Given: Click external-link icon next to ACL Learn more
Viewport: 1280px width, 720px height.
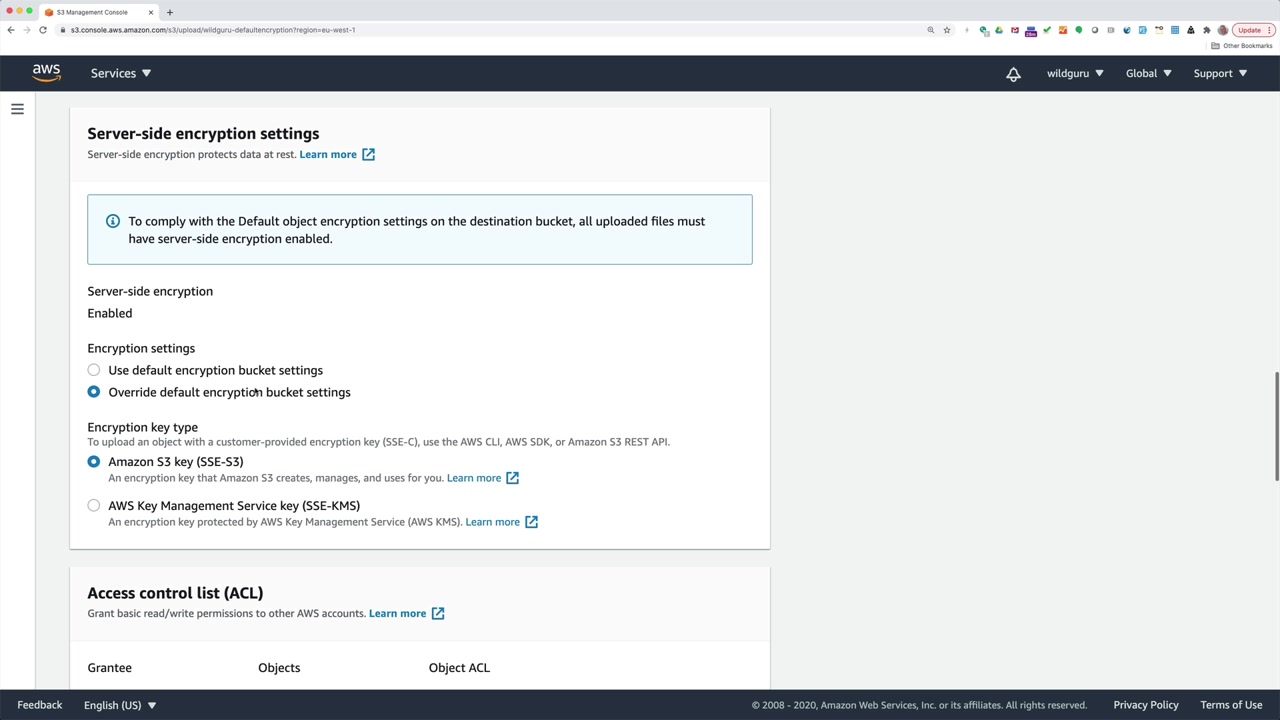Looking at the screenshot, I should click(438, 614).
